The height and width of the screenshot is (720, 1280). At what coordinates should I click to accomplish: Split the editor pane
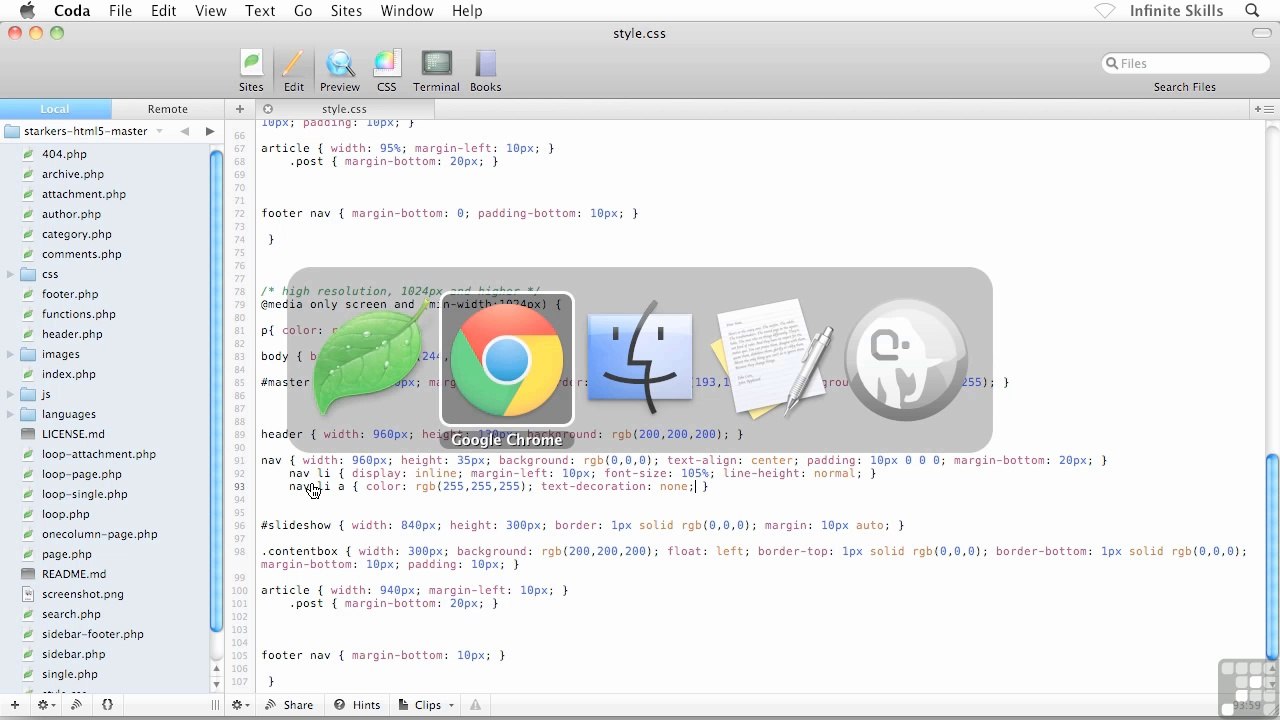pyautogui.click(x=1263, y=109)
